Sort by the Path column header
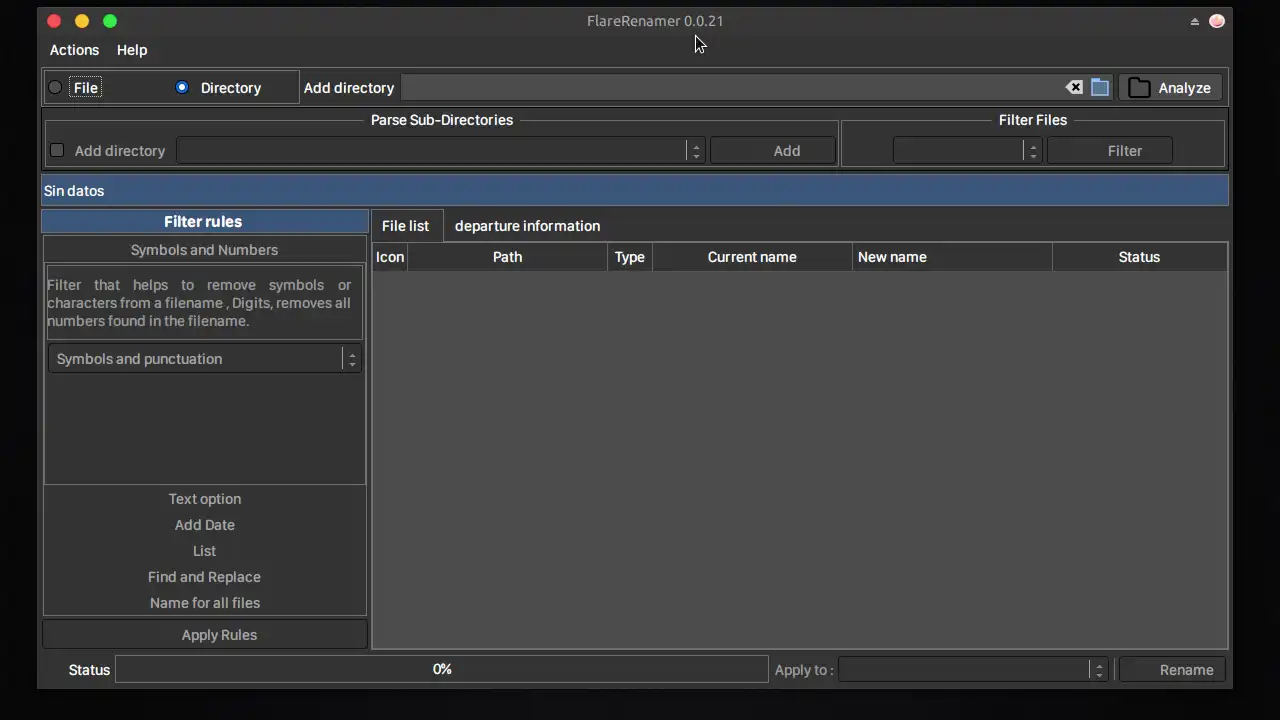Image resolution: width=1280 pixels, height=720 pixels. tap(508, 257)
